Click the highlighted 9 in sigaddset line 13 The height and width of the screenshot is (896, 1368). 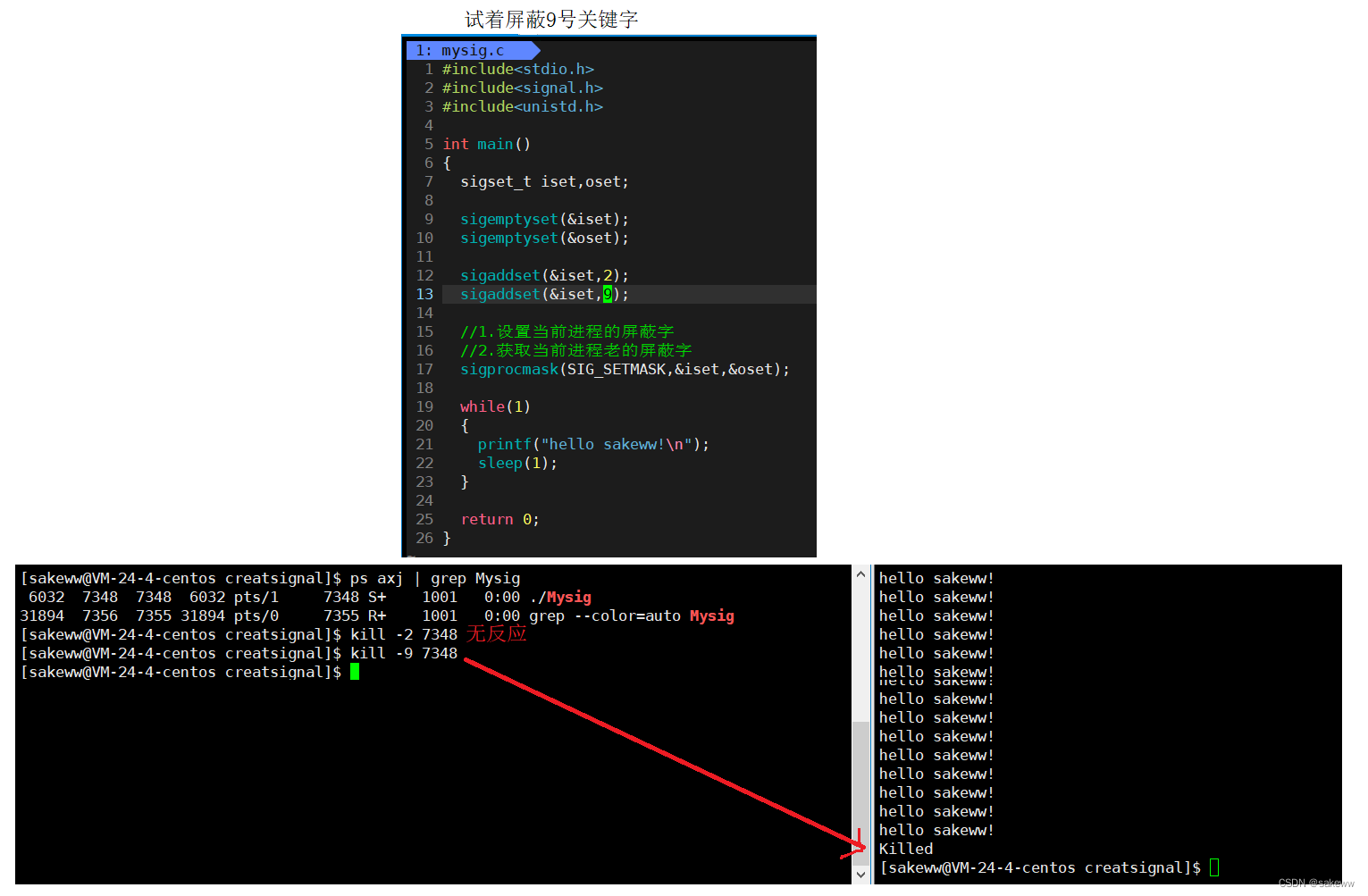point(608,294)
